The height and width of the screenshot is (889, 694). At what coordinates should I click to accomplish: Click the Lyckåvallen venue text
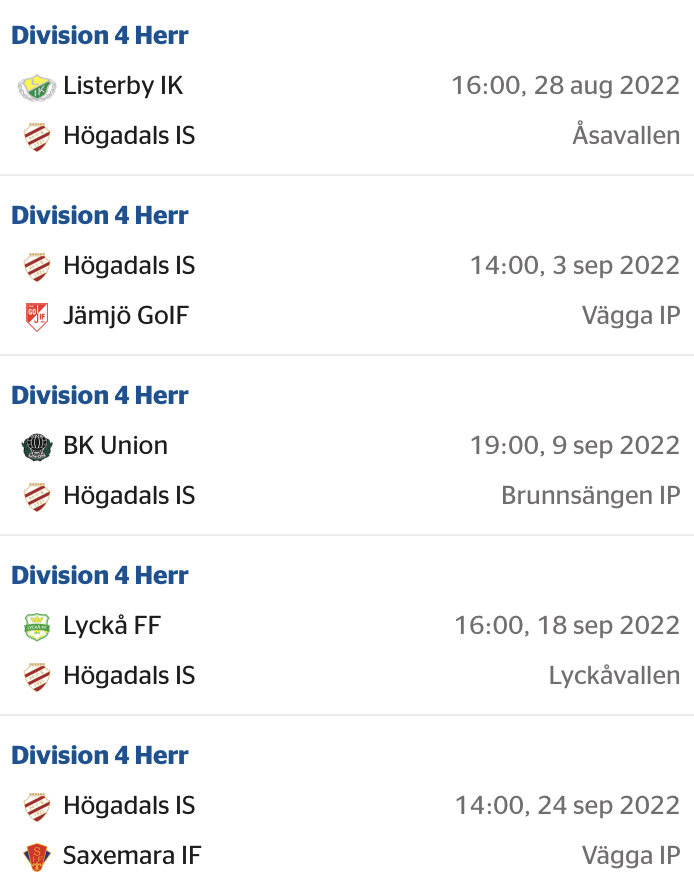pyautogui.click(x=614, y=676)
